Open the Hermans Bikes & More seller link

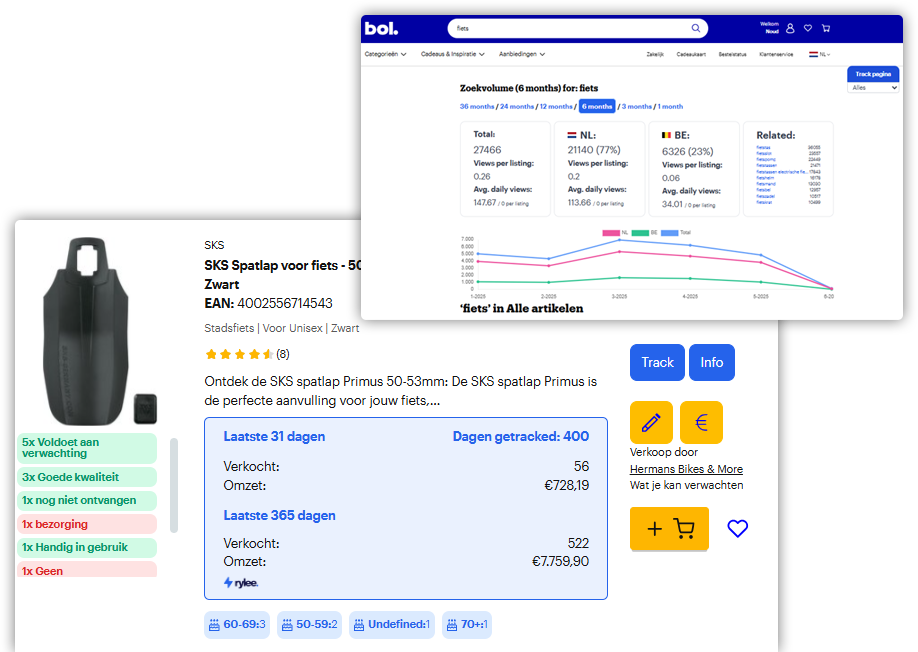click(686, 469)
